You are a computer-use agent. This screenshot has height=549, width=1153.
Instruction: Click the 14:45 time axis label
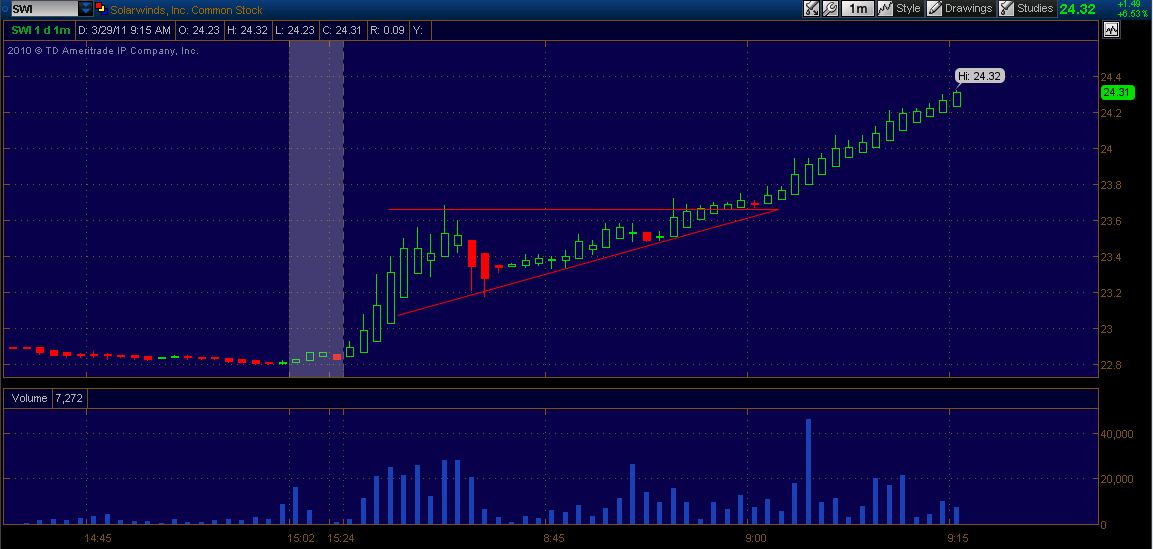[98, 538]
